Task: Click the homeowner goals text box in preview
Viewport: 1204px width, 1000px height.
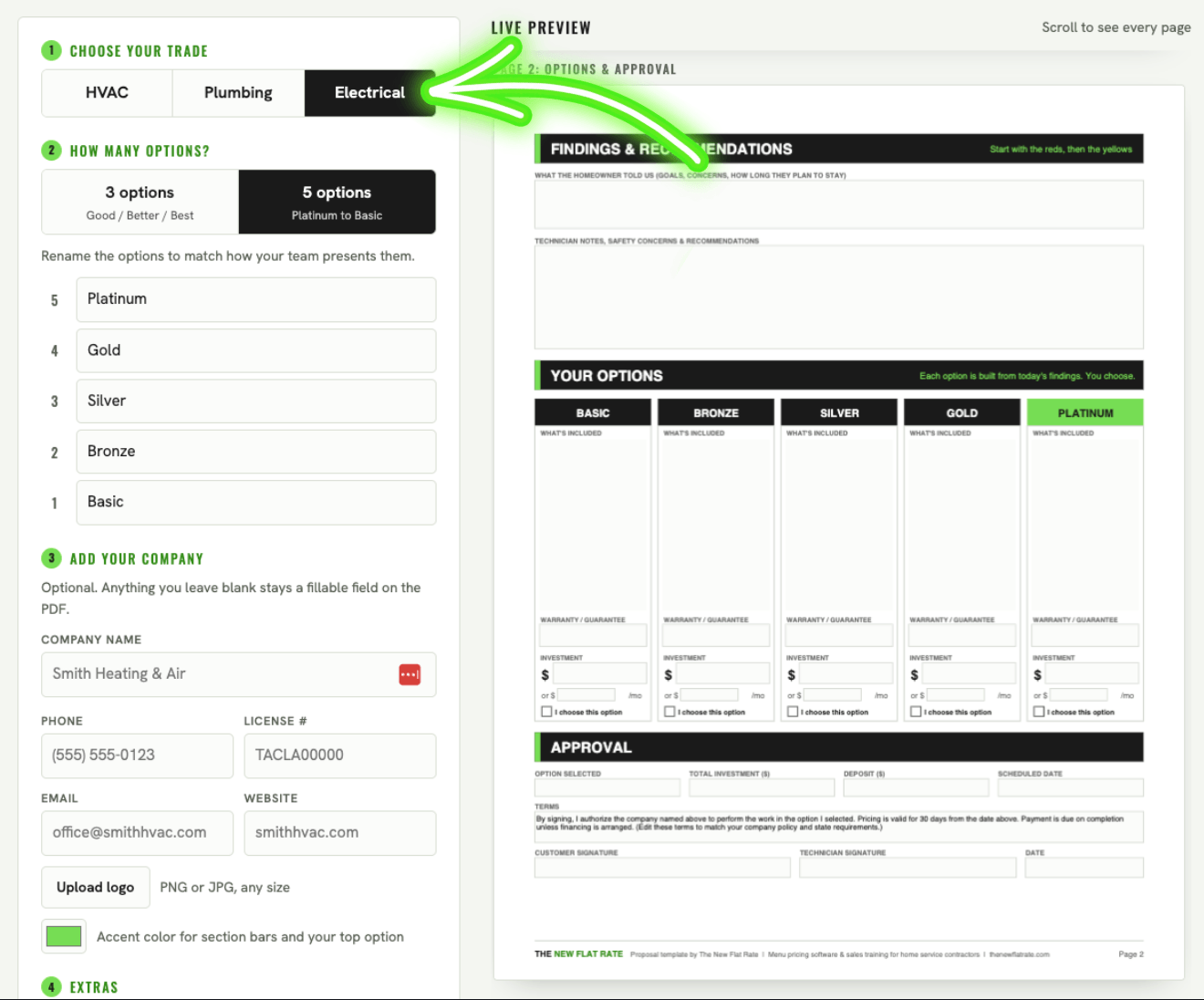Action: point(839,204)
